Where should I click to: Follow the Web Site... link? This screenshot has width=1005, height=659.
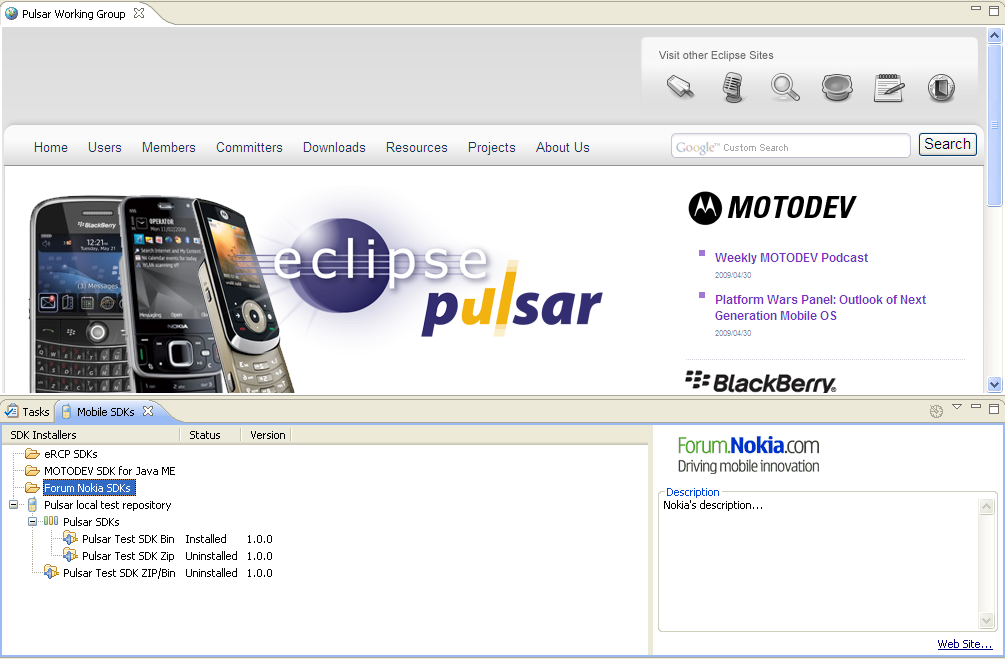tap(965, 644)
